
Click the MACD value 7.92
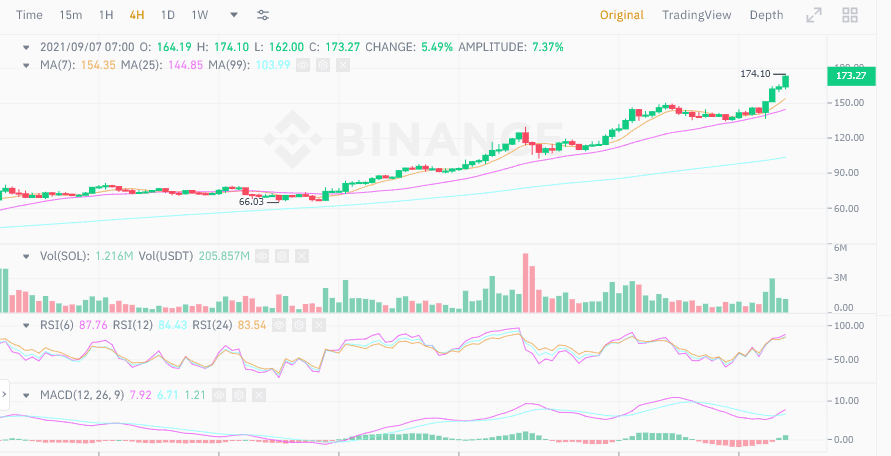point(140,395)
